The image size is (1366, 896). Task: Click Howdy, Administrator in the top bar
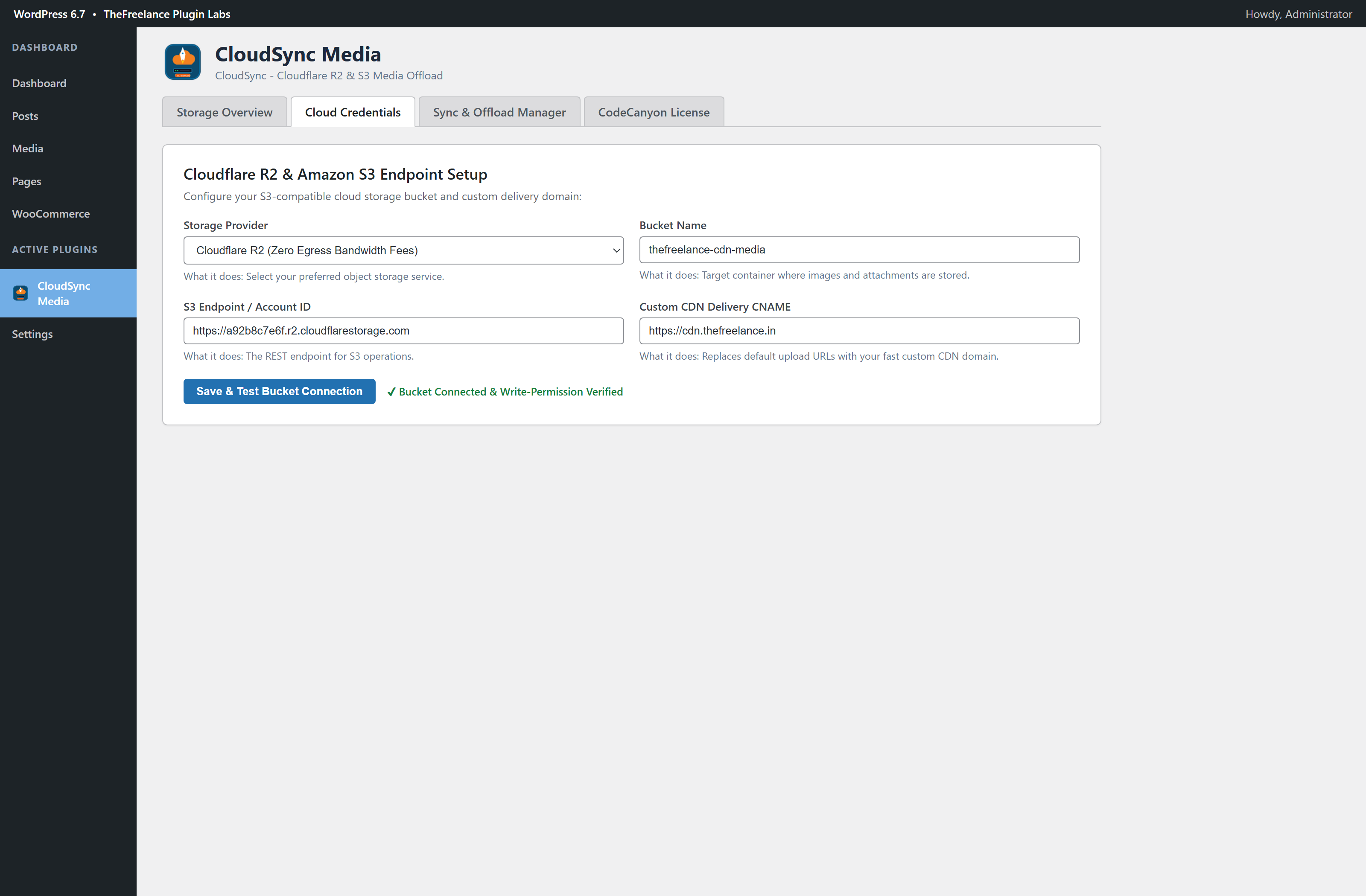point(1298,14)
